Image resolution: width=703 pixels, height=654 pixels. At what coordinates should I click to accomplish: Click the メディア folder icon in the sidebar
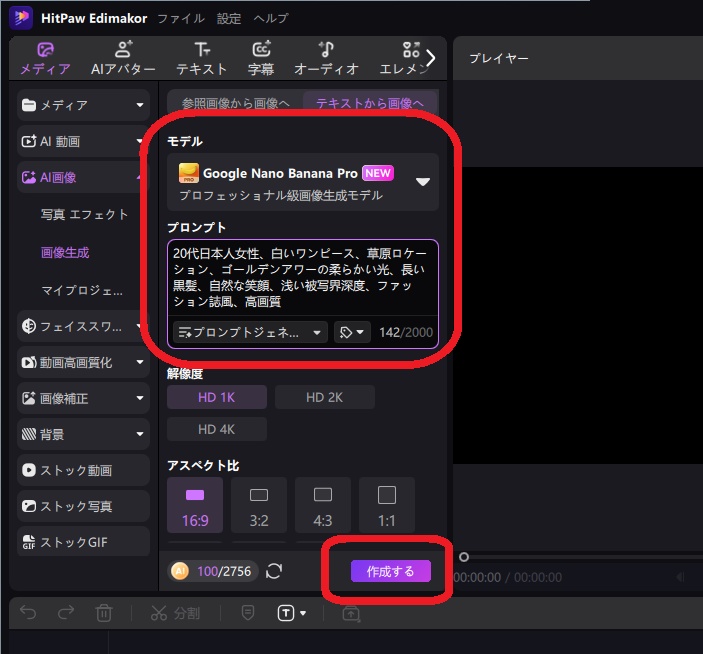click(29, 105)
